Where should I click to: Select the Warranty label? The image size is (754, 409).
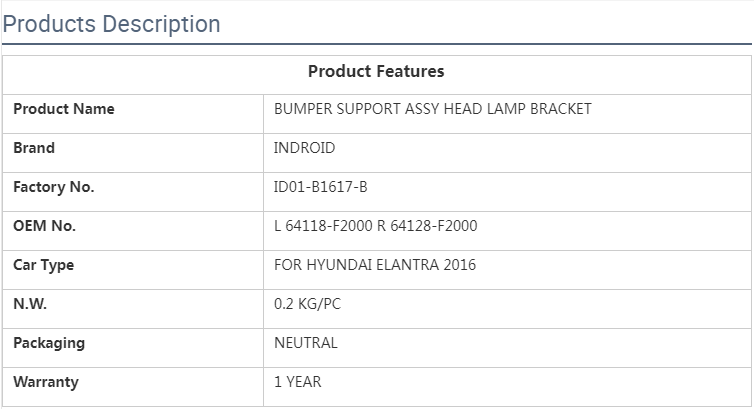[x=46, y=382]
